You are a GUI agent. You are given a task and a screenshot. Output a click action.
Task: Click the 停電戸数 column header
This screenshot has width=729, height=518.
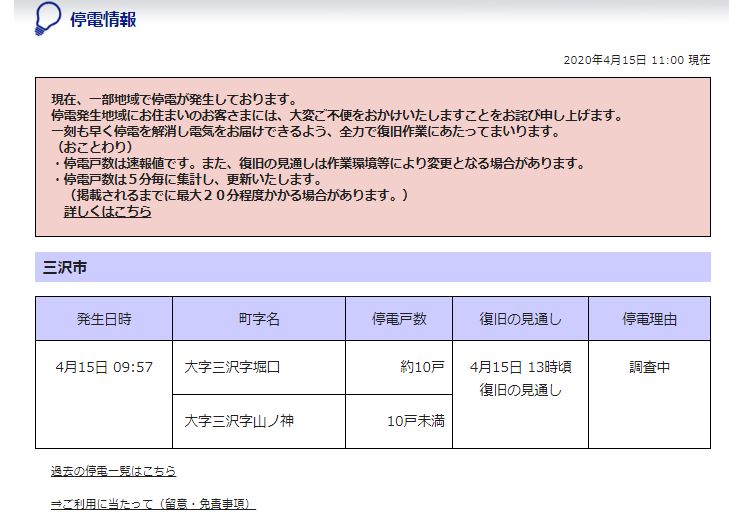point(399,319)
